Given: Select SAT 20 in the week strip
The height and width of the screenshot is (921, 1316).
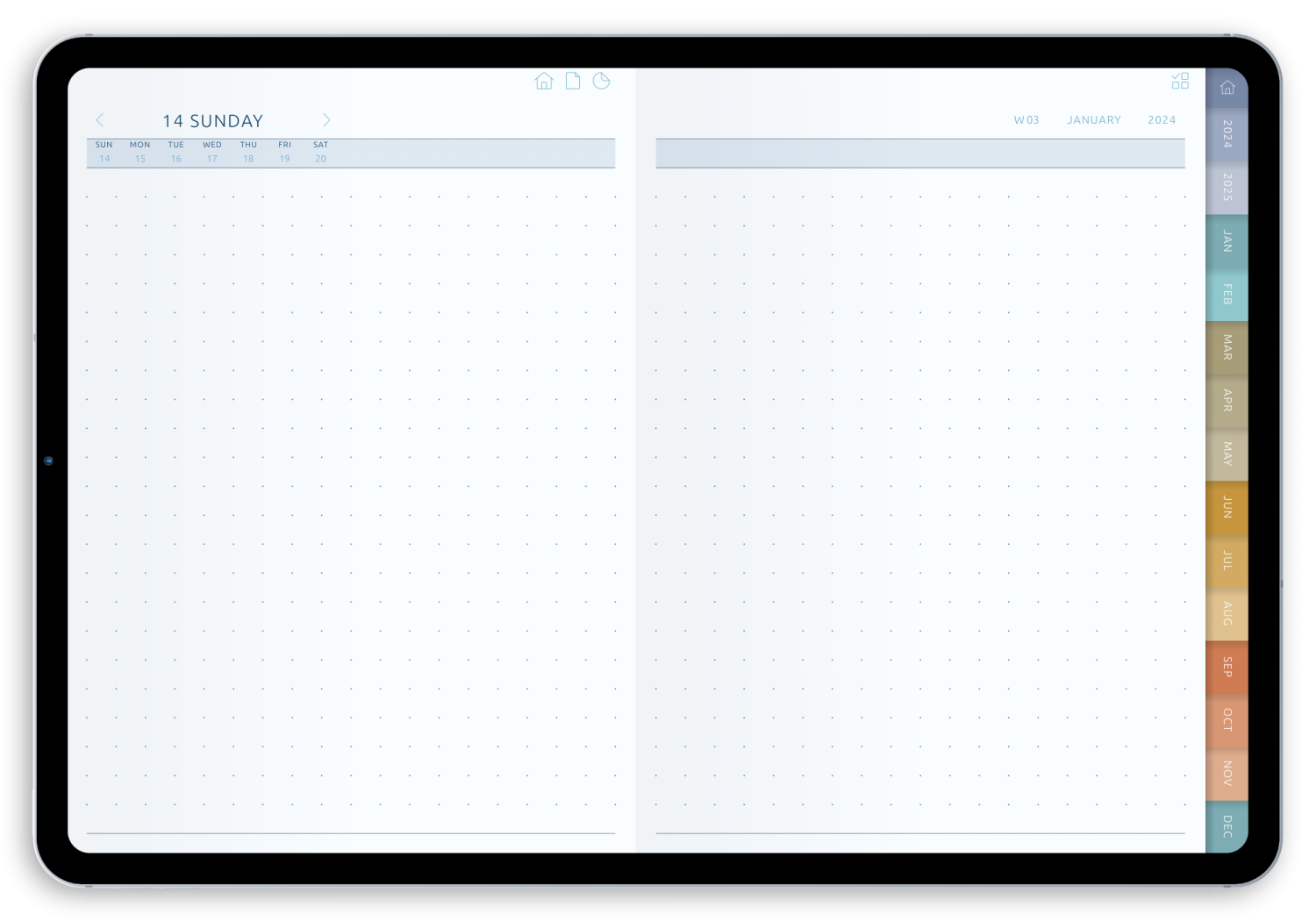Looking at the screenshot, I should point(320,153).
